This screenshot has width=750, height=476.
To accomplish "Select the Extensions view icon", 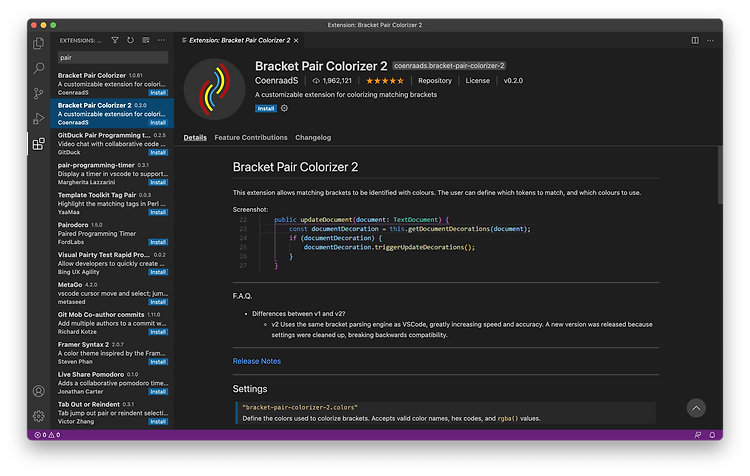I will click(39, 144).
